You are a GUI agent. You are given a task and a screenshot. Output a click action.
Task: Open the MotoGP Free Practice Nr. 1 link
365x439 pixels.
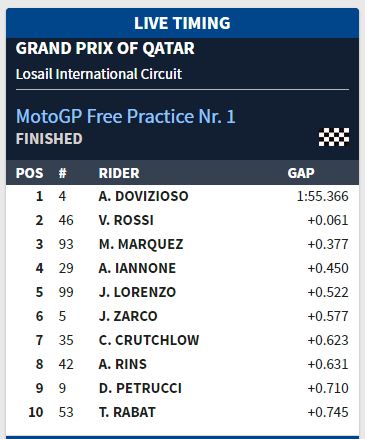click(x=126, y=116)
